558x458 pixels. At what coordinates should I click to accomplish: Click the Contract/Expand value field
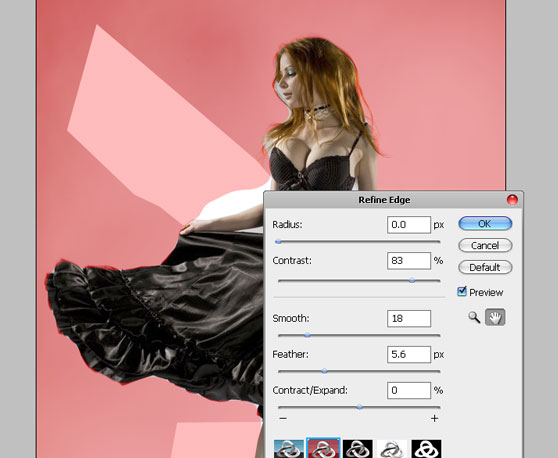[x=409, y=390]
